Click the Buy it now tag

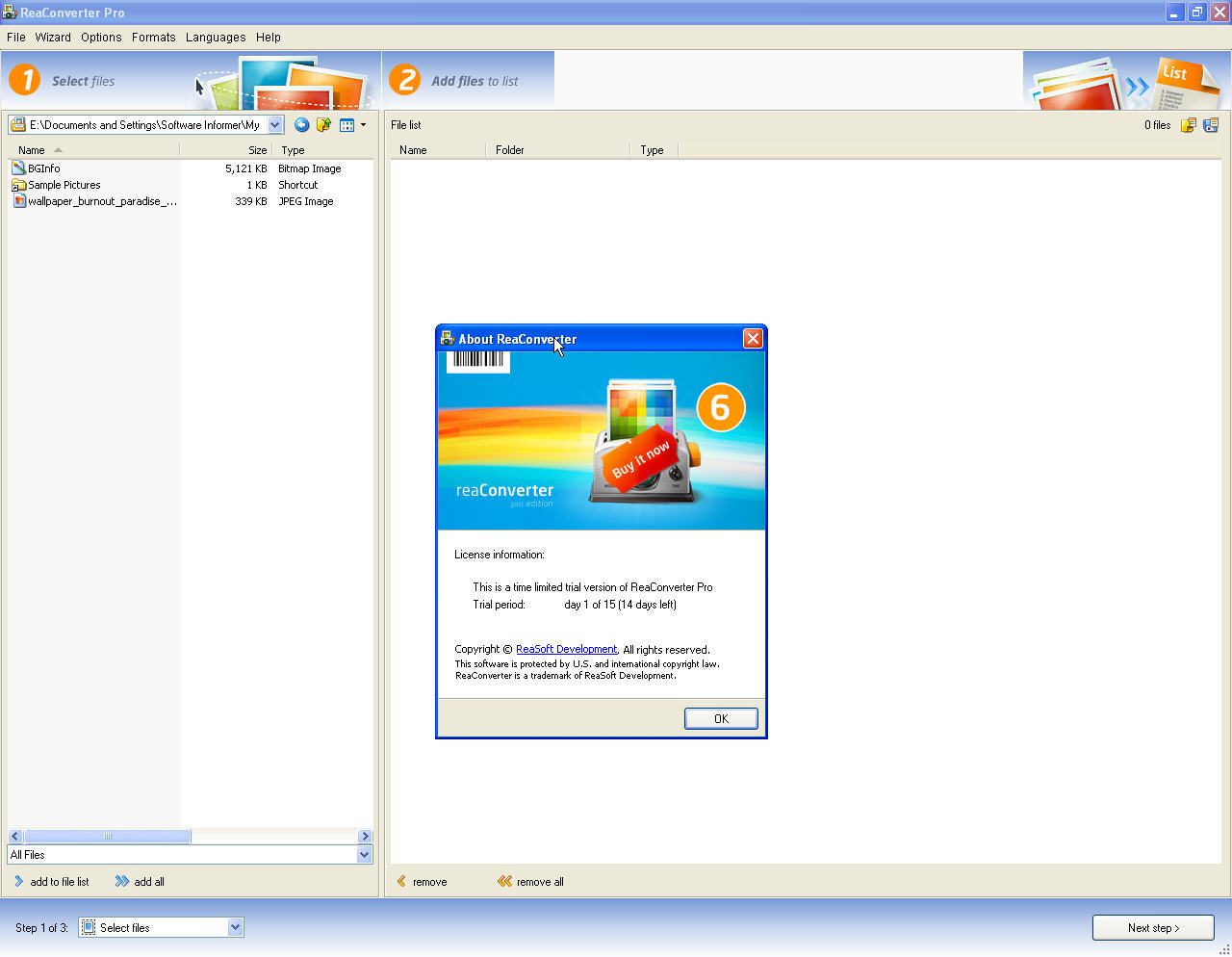(x=641, y=459)
